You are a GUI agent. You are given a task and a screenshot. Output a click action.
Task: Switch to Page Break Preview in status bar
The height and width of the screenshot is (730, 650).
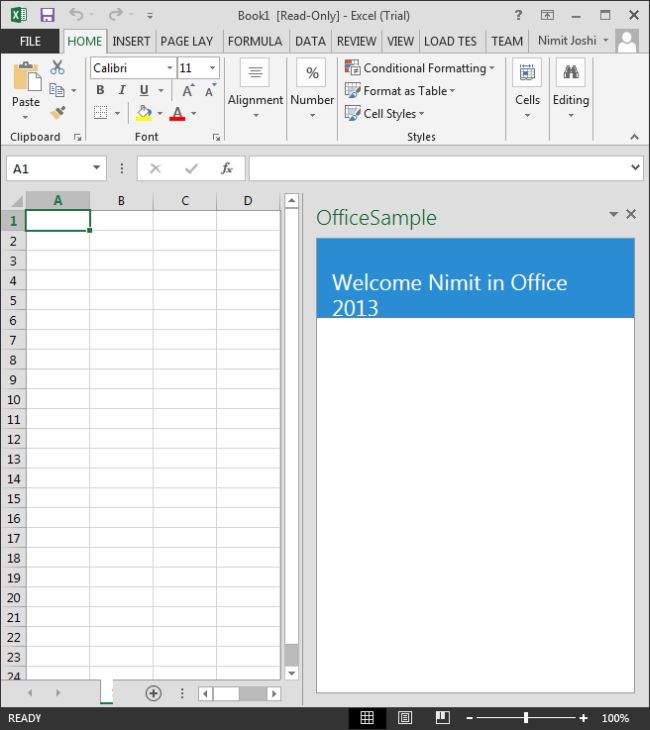(442, 718)
